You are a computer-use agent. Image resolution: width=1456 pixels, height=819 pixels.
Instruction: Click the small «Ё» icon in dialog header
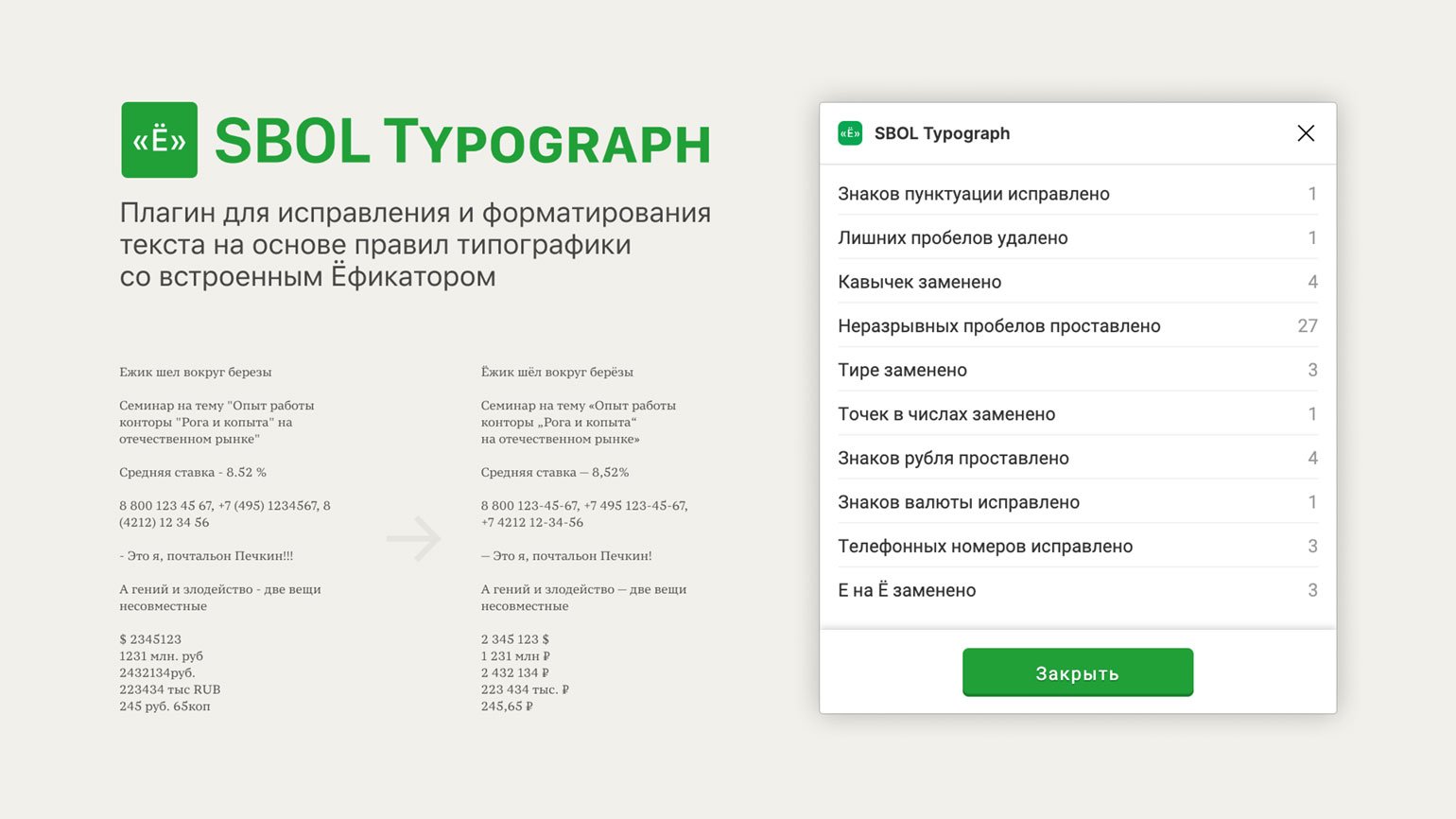pos(850,133)
